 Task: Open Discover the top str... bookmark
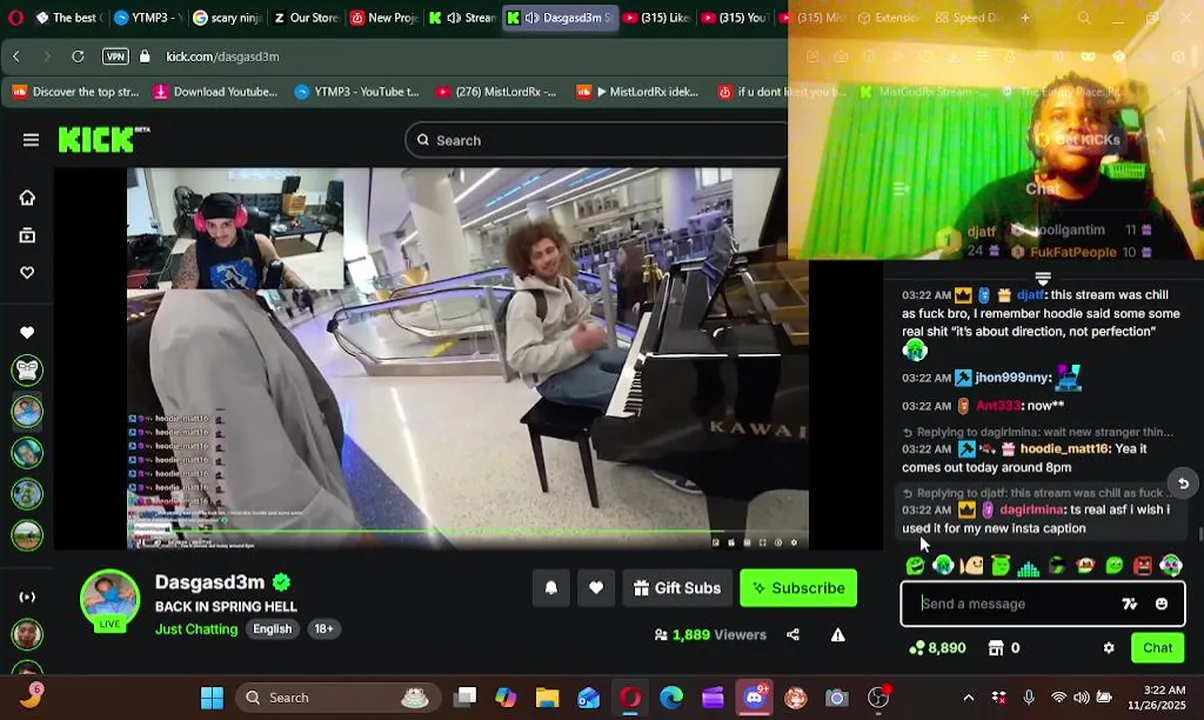click(76, 92)
